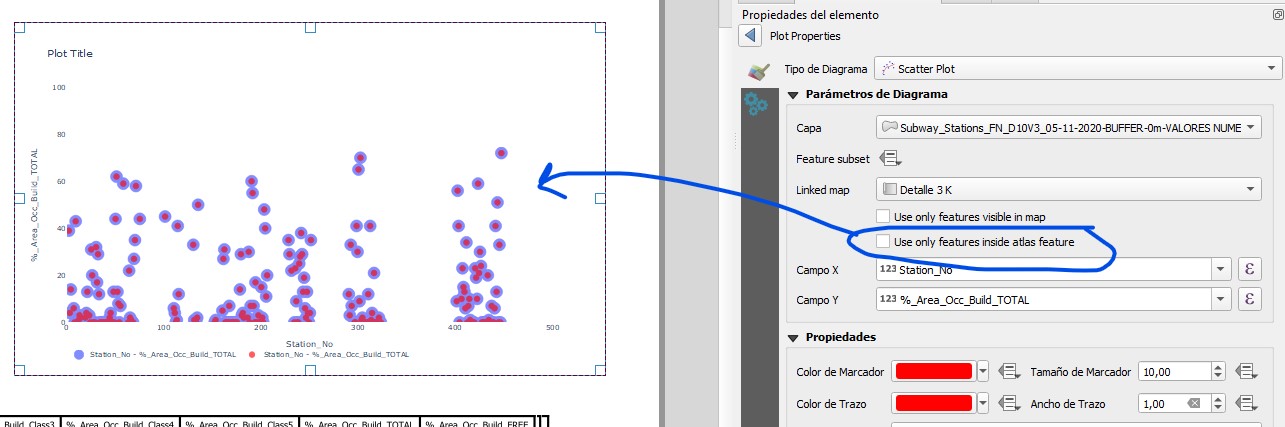Click table header %_Area_Occ_Build_FREE

click(478, 424)
